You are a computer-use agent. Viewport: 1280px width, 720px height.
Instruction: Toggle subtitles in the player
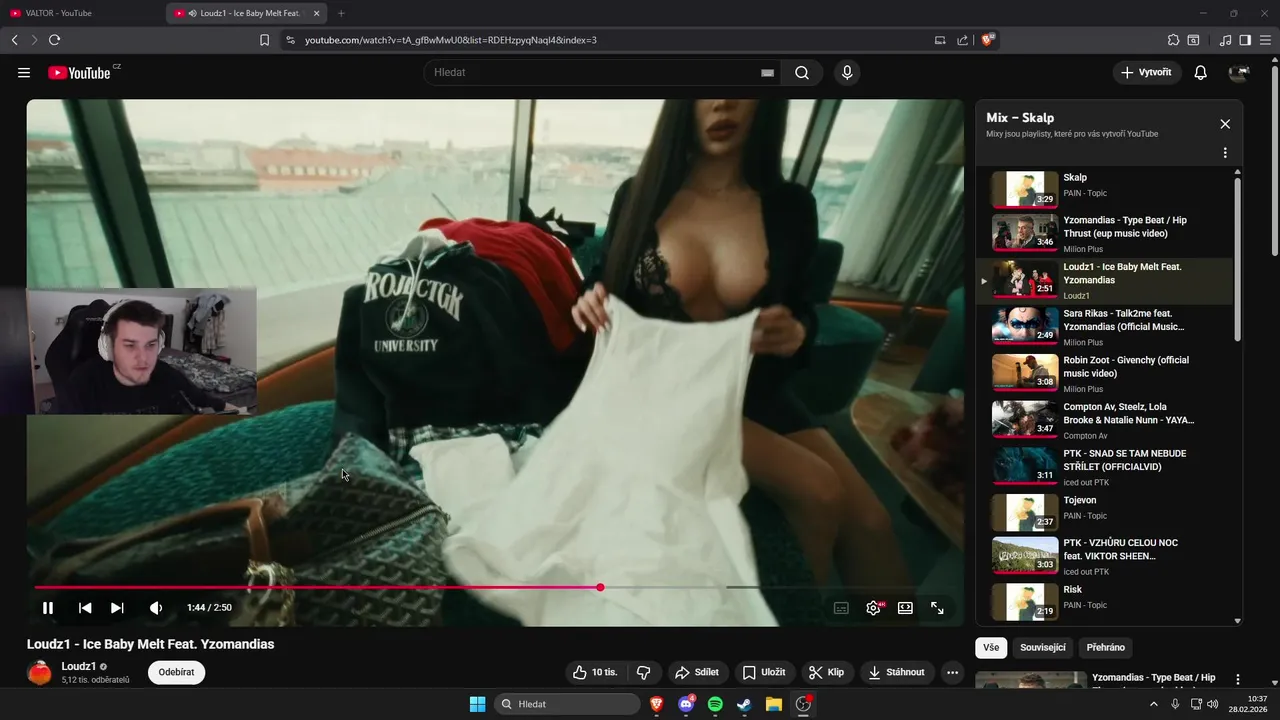(x=842, y=608)
